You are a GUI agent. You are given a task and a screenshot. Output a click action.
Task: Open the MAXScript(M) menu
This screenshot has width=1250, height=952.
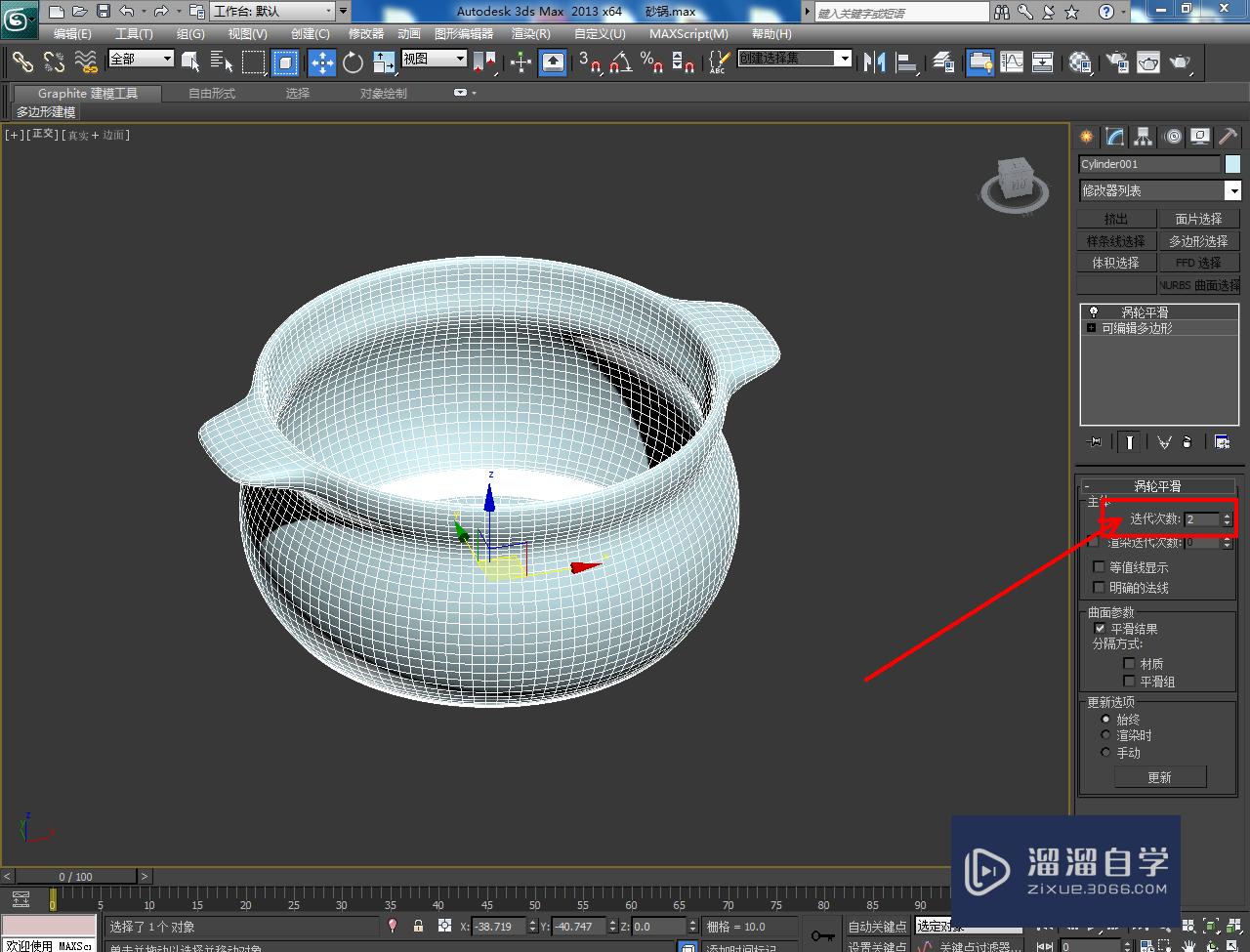click(688, 33)
